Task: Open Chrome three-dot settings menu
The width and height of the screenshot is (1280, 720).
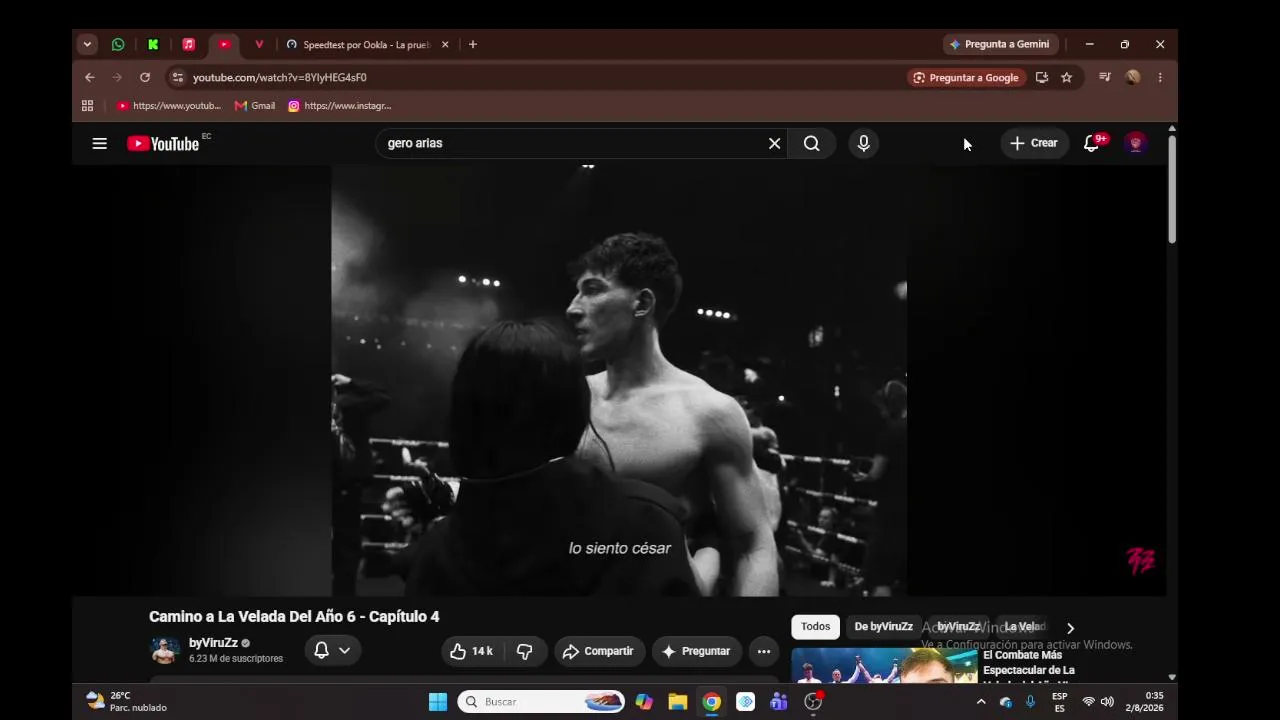Action: (x=1160, y=77)
